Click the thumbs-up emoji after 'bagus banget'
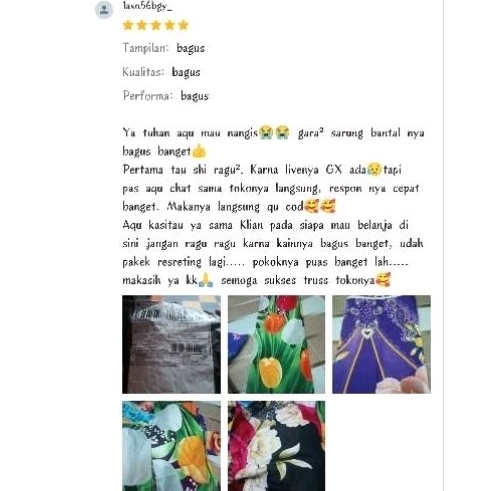The width and height of the screenshot is (491, 491). pos(199,151)
